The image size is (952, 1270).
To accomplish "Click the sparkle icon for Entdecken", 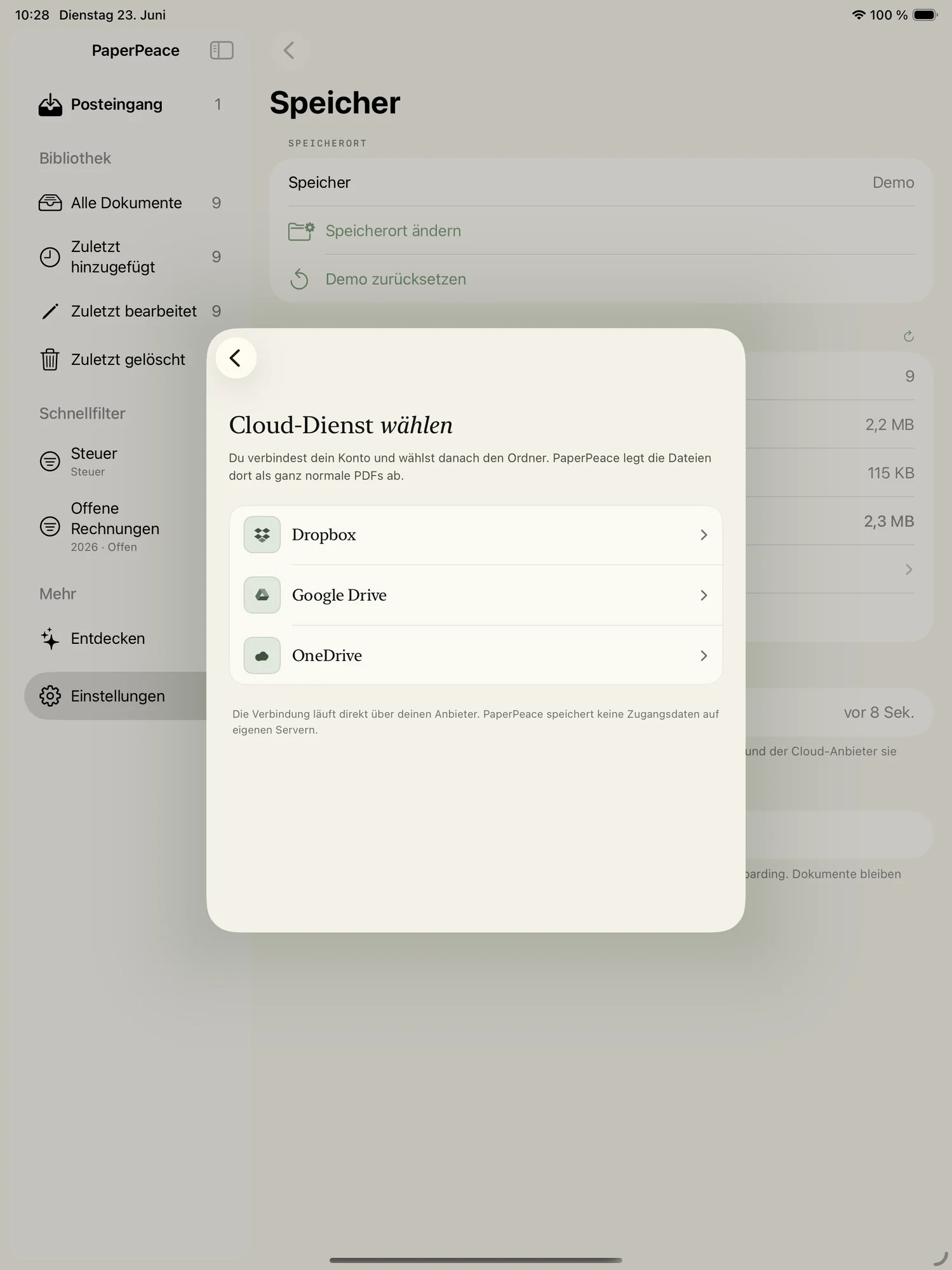I will tap(50, 638).
